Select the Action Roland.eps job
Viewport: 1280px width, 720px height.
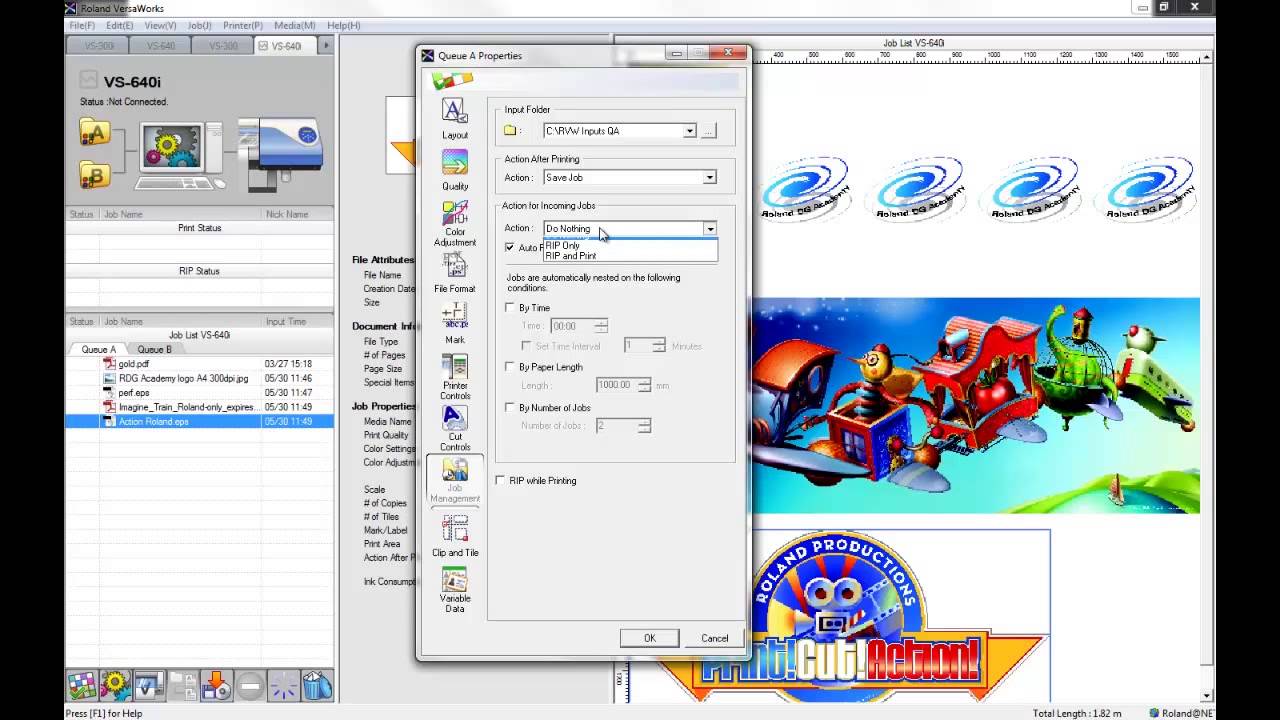(x=200, y=422)
